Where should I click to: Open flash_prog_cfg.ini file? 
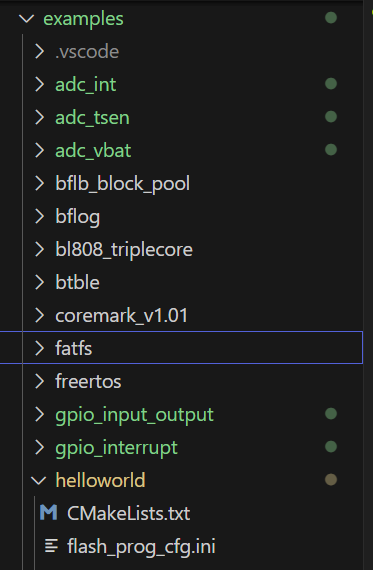[x=141, y=547]
